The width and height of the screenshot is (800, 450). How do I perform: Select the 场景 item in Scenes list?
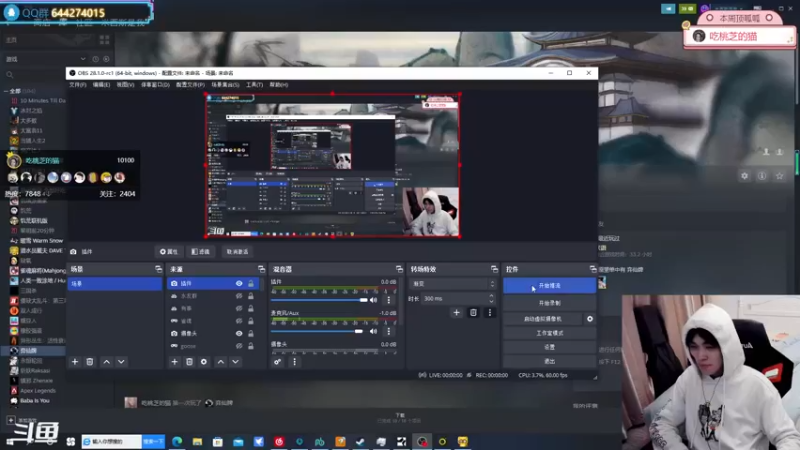point(115,284)
